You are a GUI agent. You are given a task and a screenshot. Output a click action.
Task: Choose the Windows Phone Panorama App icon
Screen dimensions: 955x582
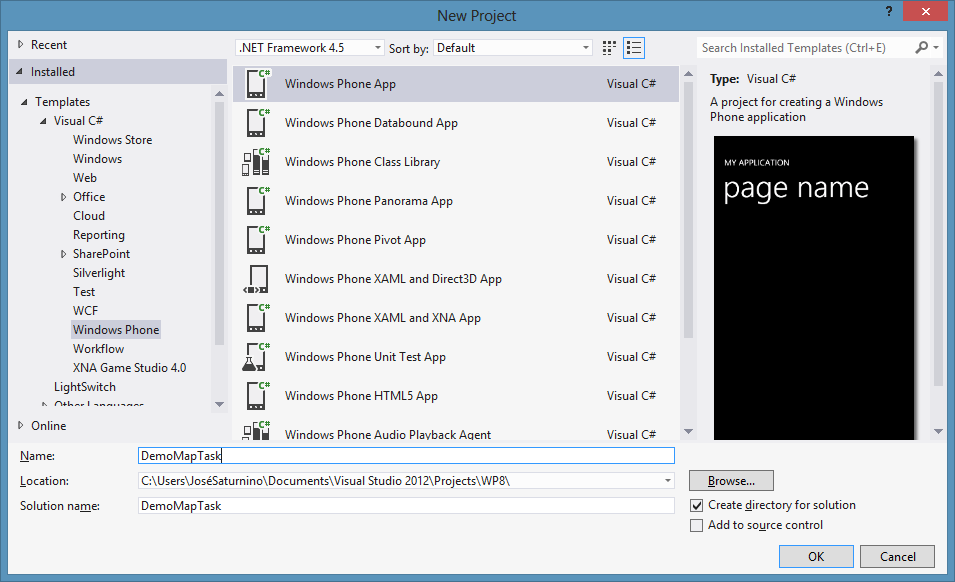click(x=257, y=201)
